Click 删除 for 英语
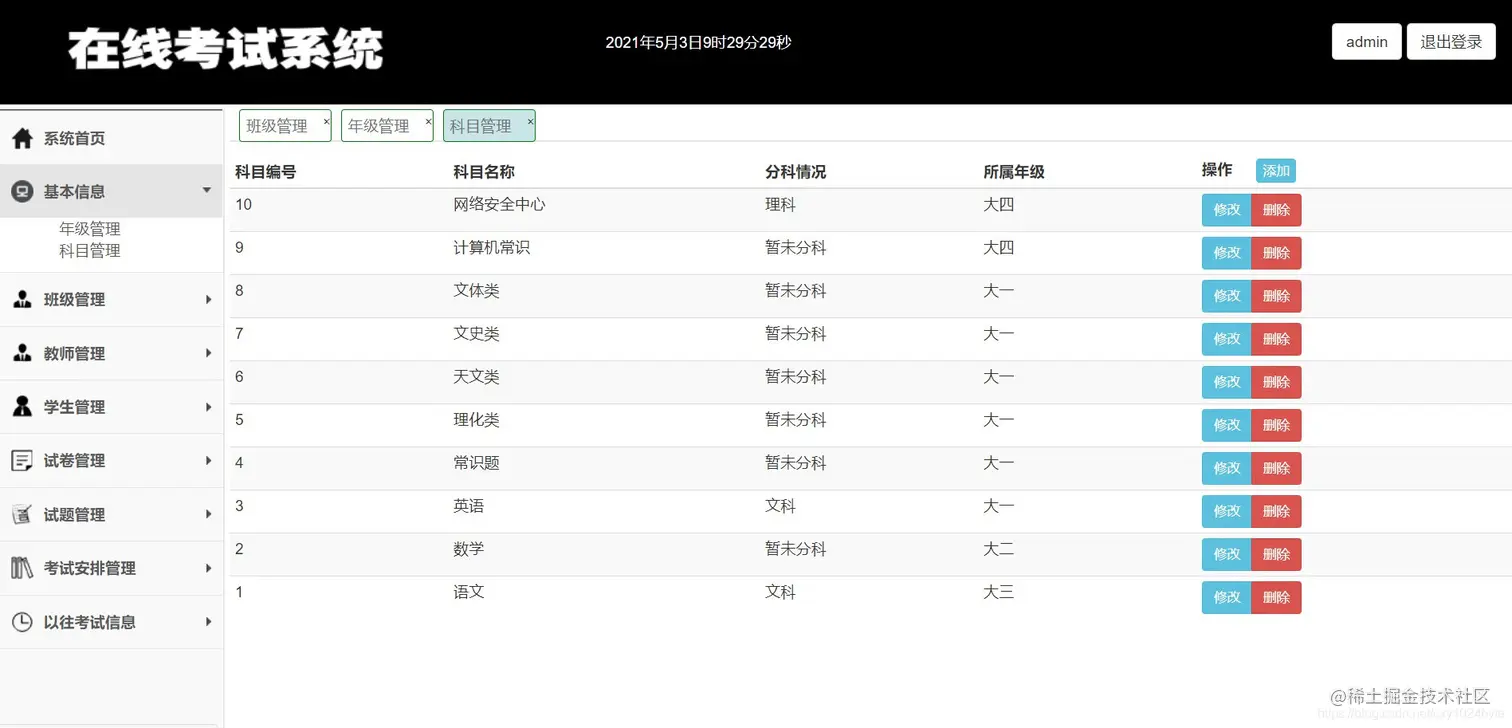 coord(1276,511)
